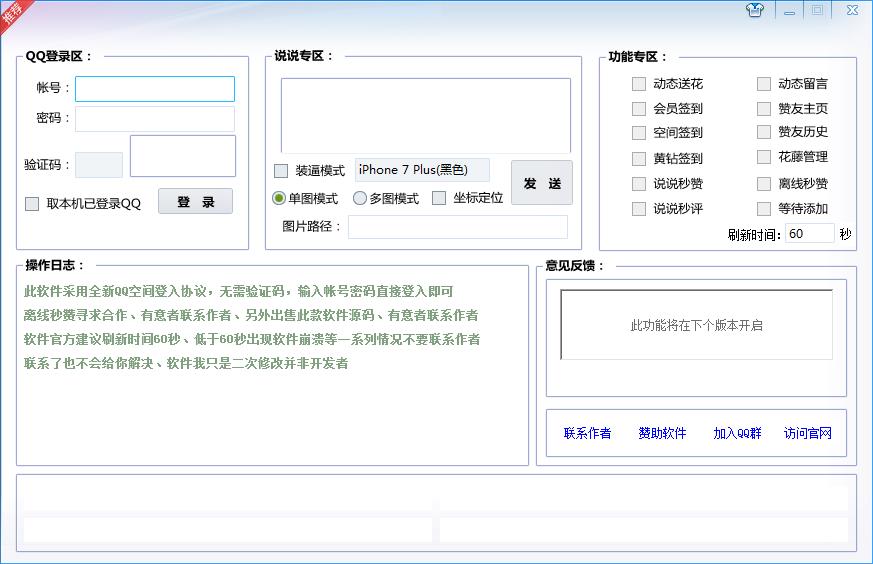Check the 动态送花 option
Viewport: 873px width, 564px height.
(639, 84)
